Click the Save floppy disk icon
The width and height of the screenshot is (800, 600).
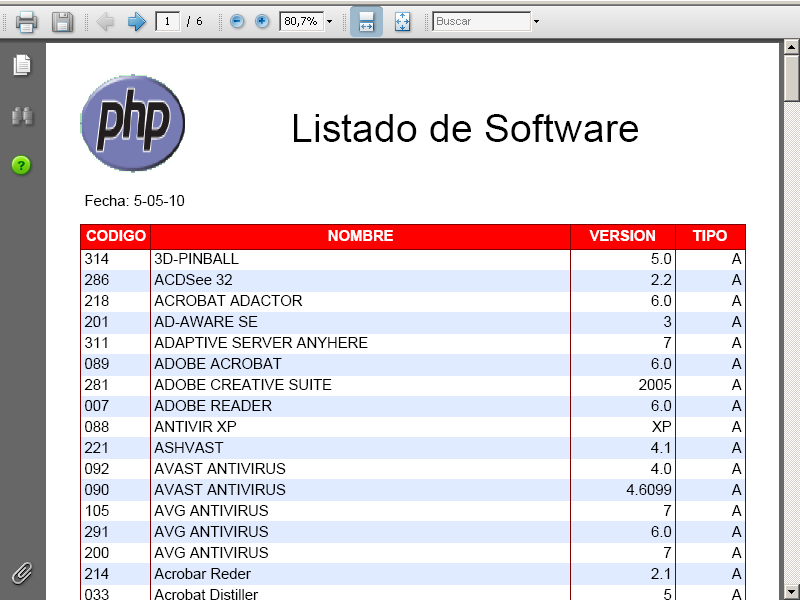pos(62,22)
